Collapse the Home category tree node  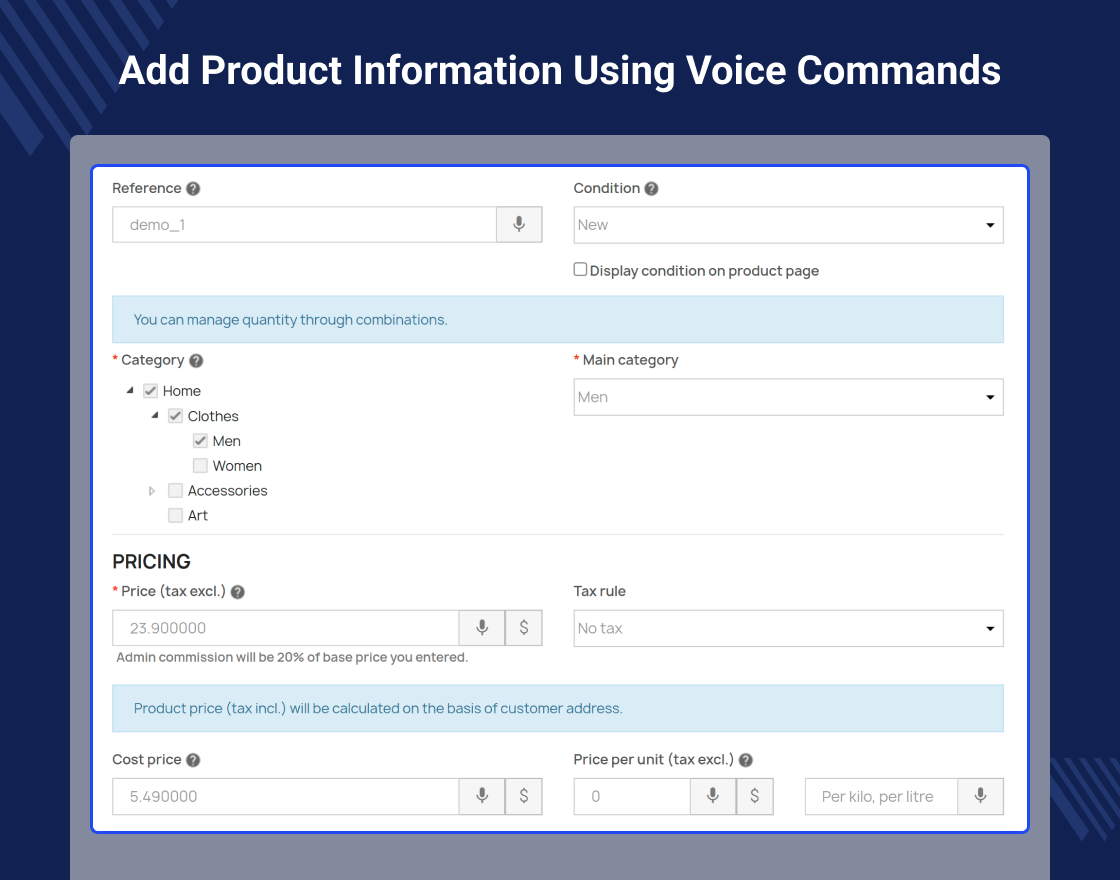pyautogui.click(x=130, y=391)
